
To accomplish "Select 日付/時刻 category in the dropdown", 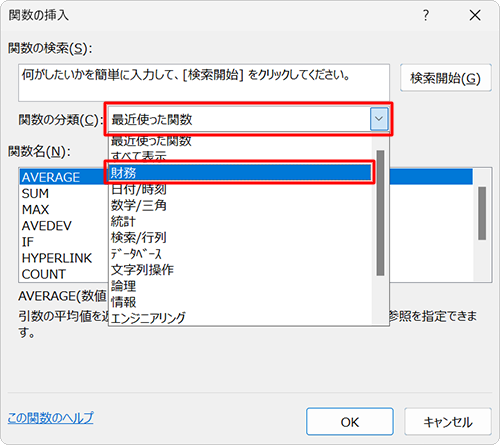I will (240, 189).
